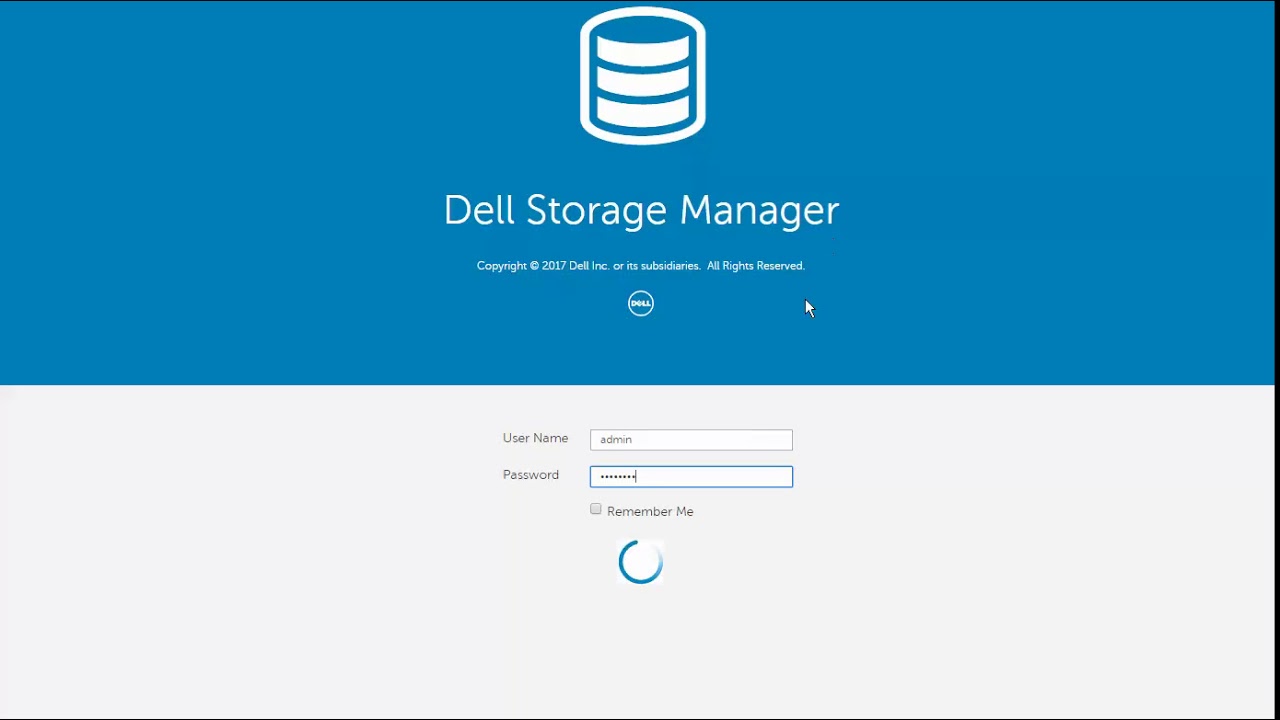Viewport: 1280px width, 720px height.
Task: Click the Password field label
Action: (x=531, y=475)
